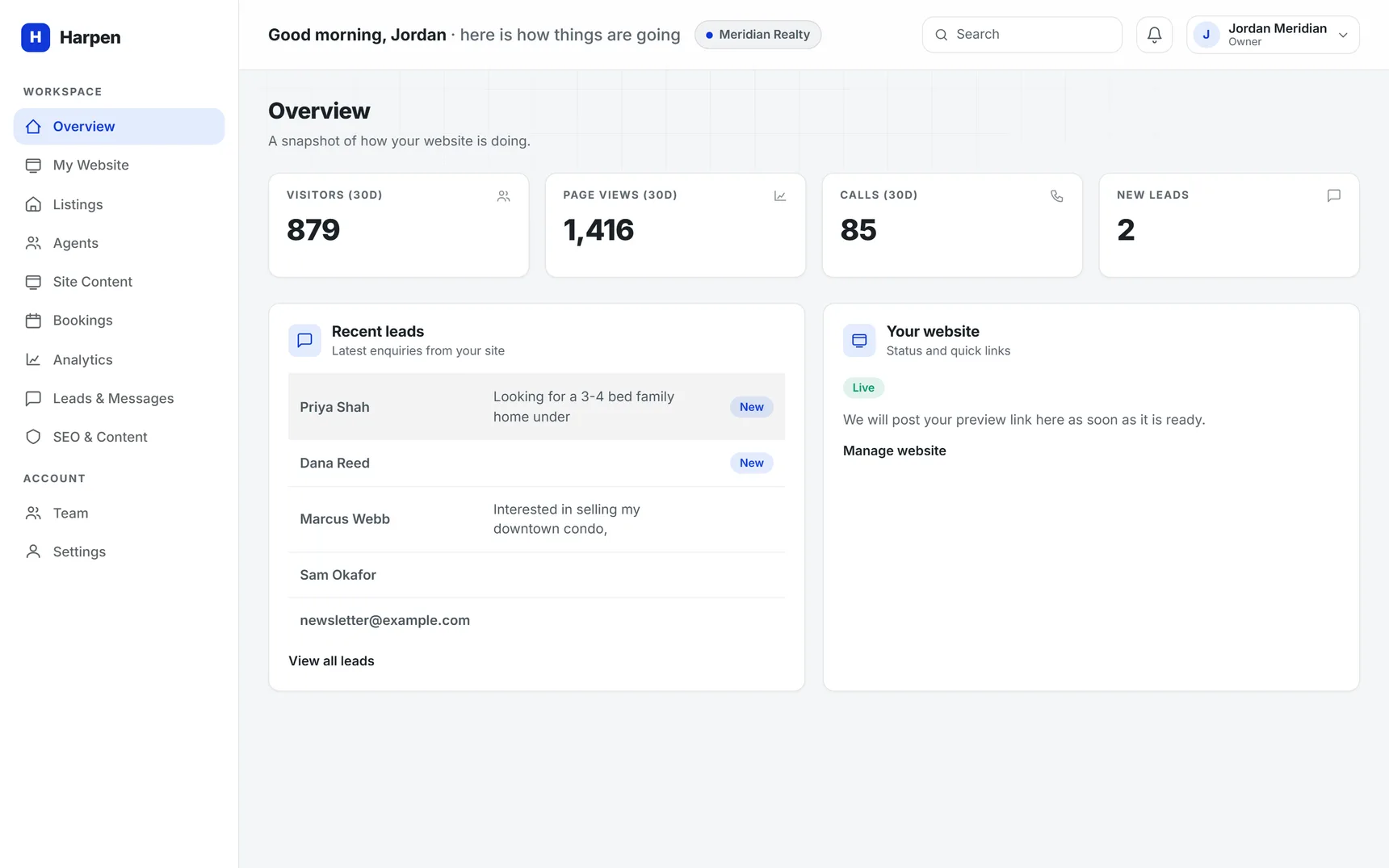Image resolution: width=1389 pixels, height=868 pixels.
Task: Open Dana Reed lead row
Action: tap(536, 463)
